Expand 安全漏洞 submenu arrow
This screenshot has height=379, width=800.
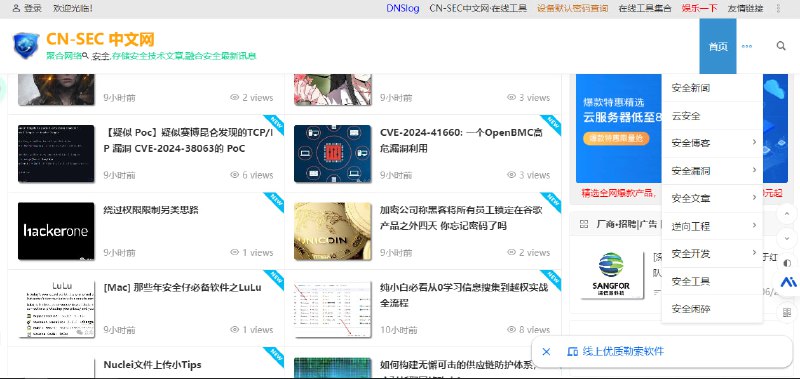pyautogui.click(x=754, y=170)
